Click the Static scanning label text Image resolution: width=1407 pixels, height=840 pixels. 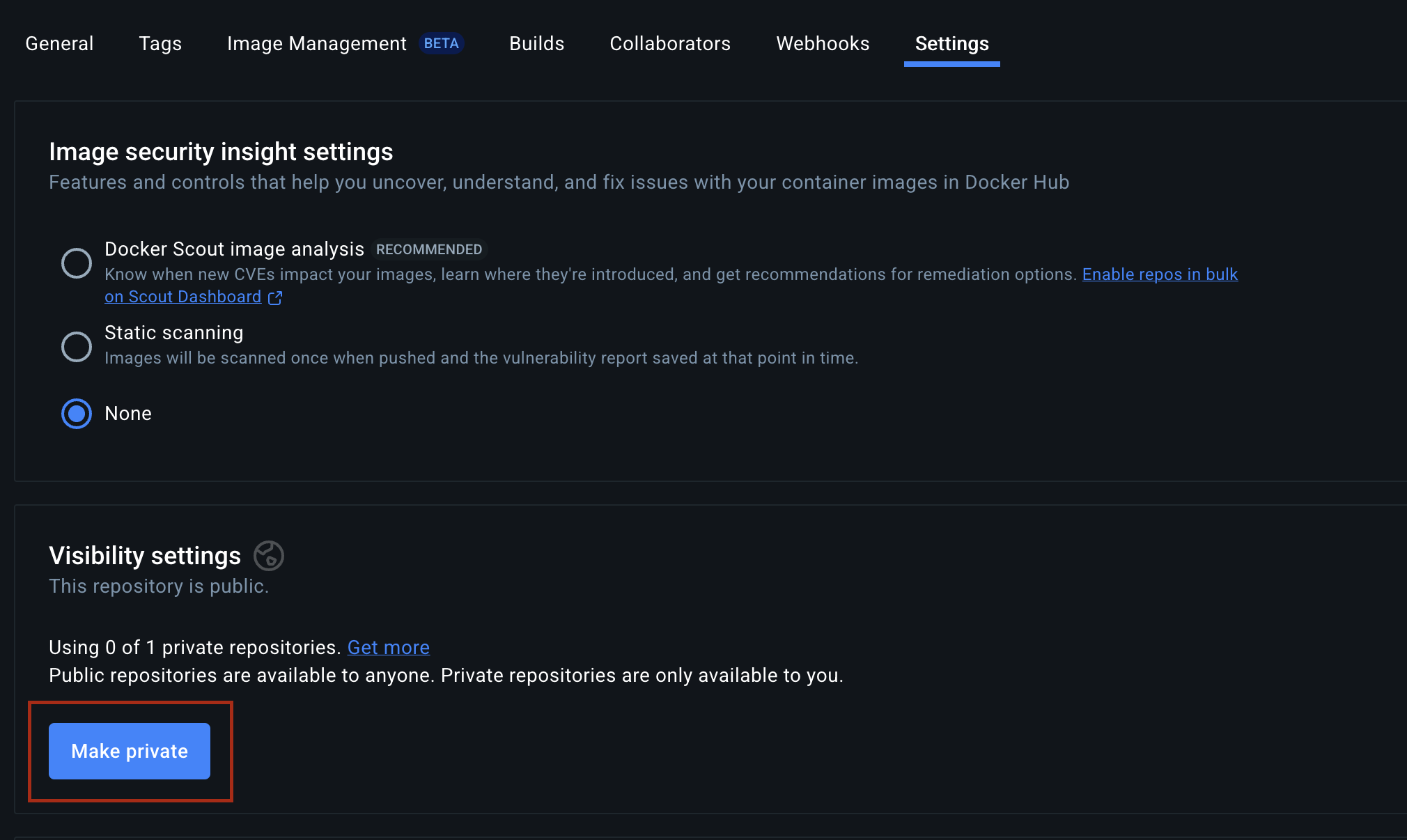[x=174, y=333]
